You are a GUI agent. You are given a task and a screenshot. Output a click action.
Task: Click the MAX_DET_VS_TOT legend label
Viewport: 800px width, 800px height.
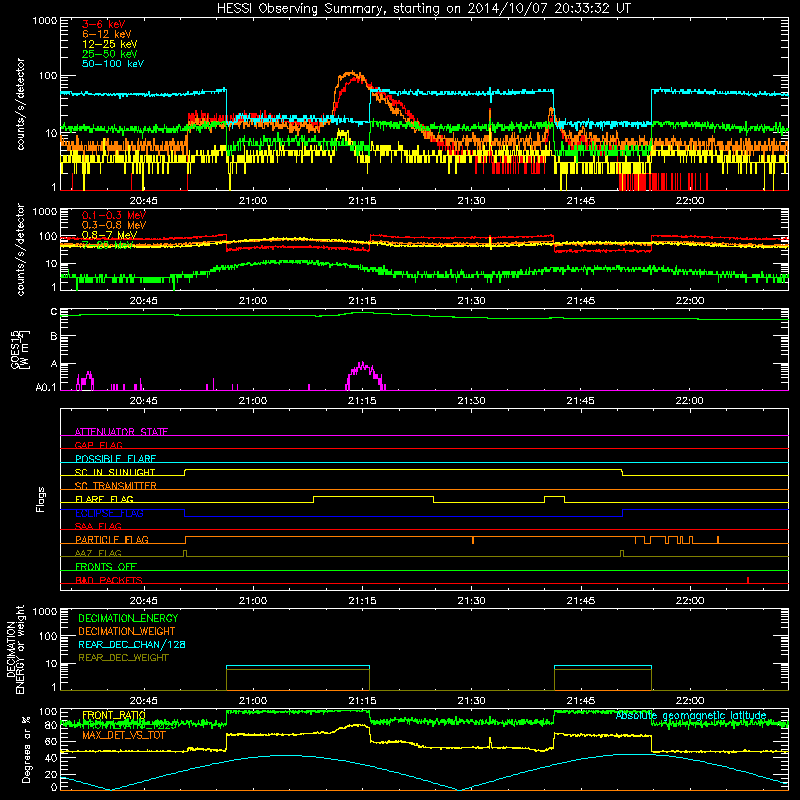123,735
